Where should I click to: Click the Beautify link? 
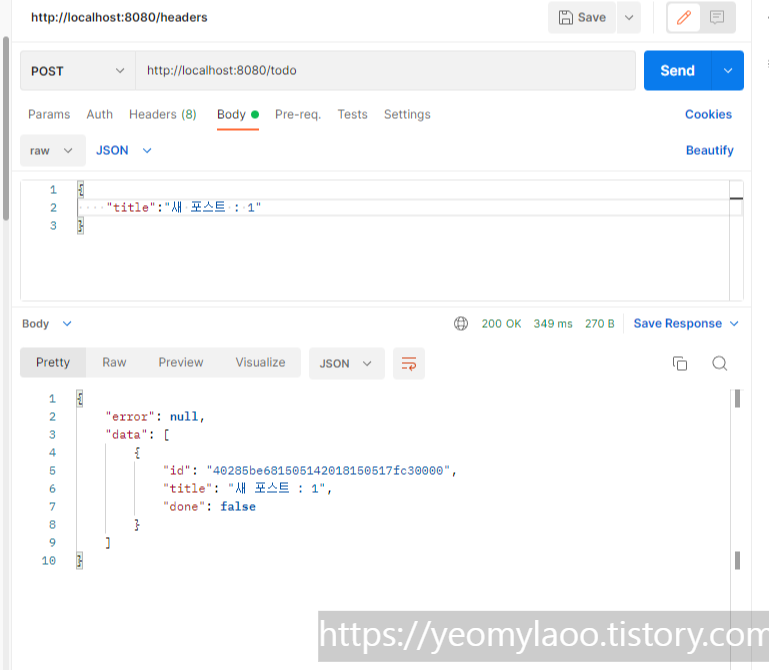coord(710,151)
